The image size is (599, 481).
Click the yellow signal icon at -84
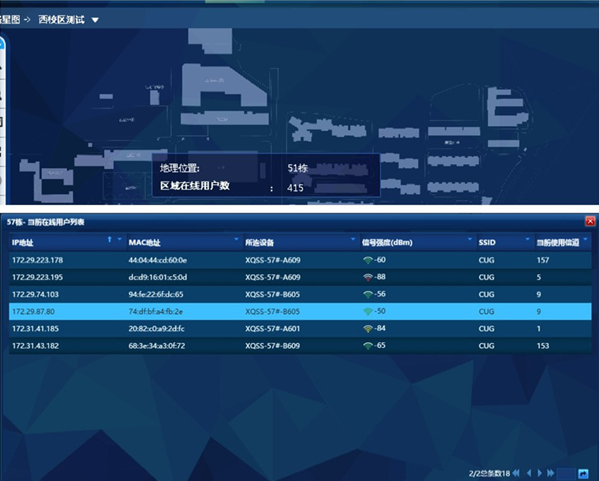[x=367, y=329]
